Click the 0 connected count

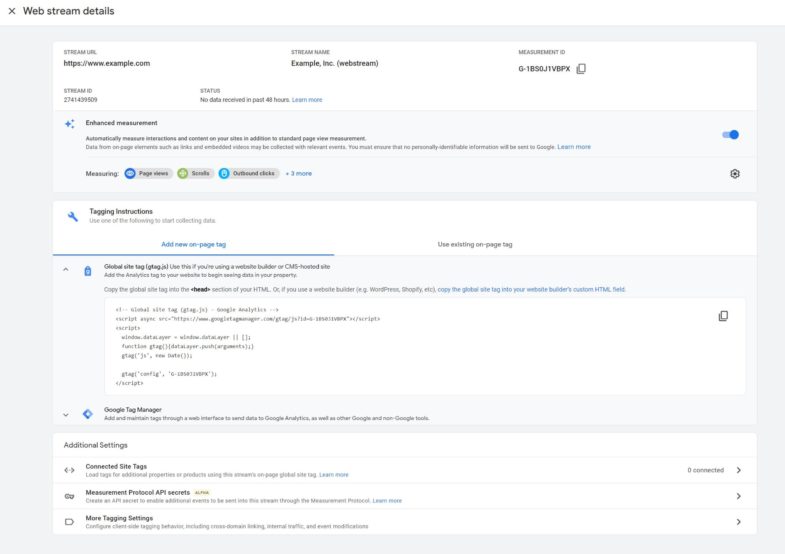[705, 470]
